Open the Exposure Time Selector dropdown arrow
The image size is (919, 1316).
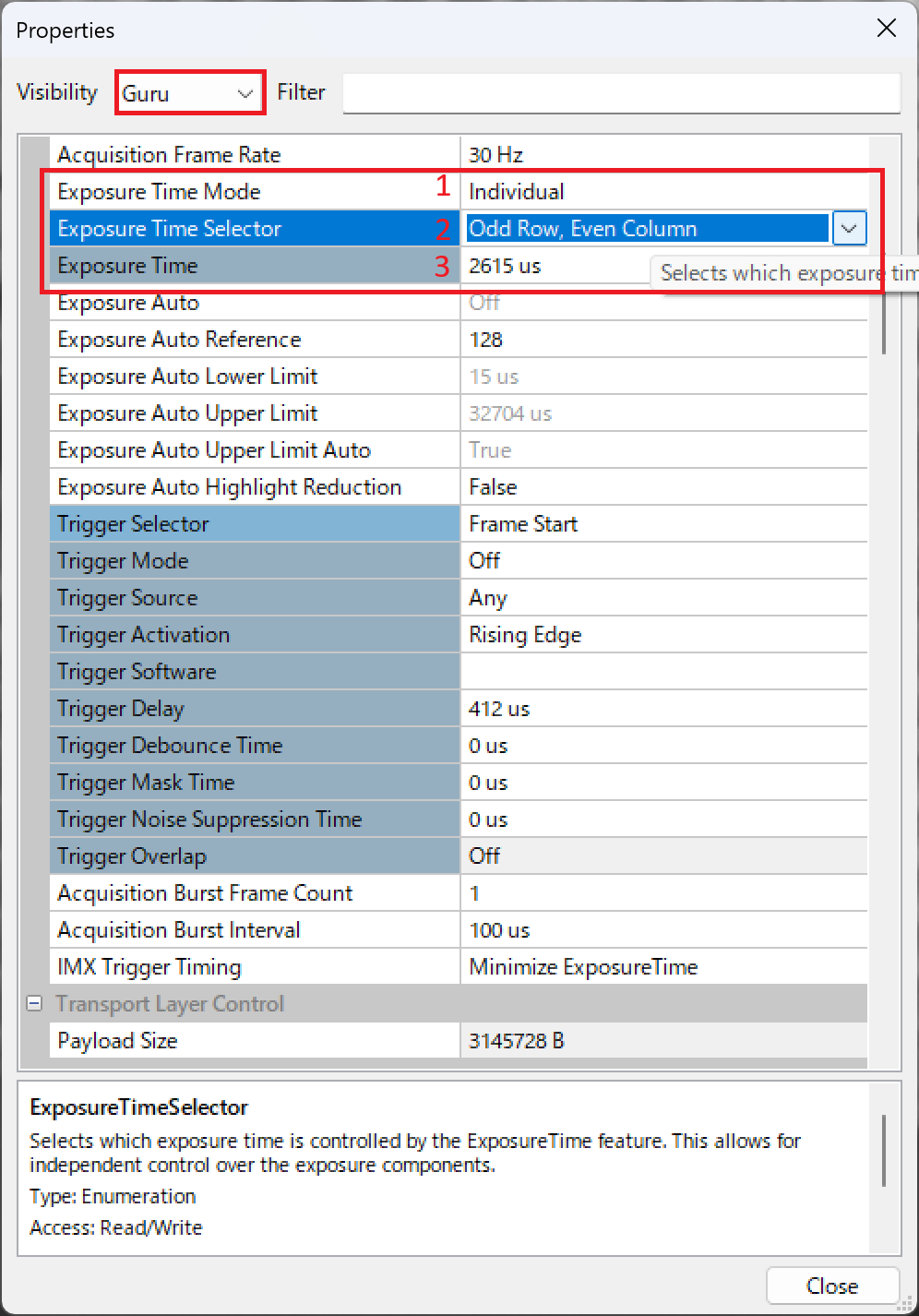[x=849, y=228]
